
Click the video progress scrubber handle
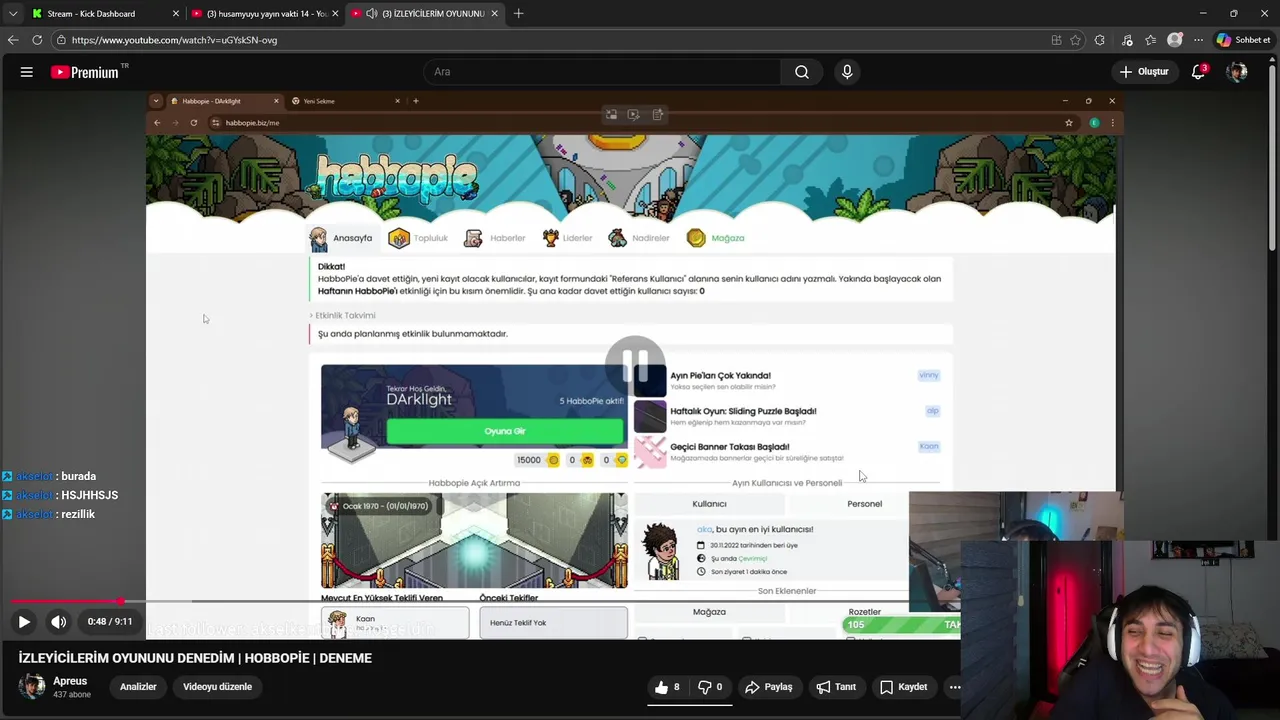[120, 601]
